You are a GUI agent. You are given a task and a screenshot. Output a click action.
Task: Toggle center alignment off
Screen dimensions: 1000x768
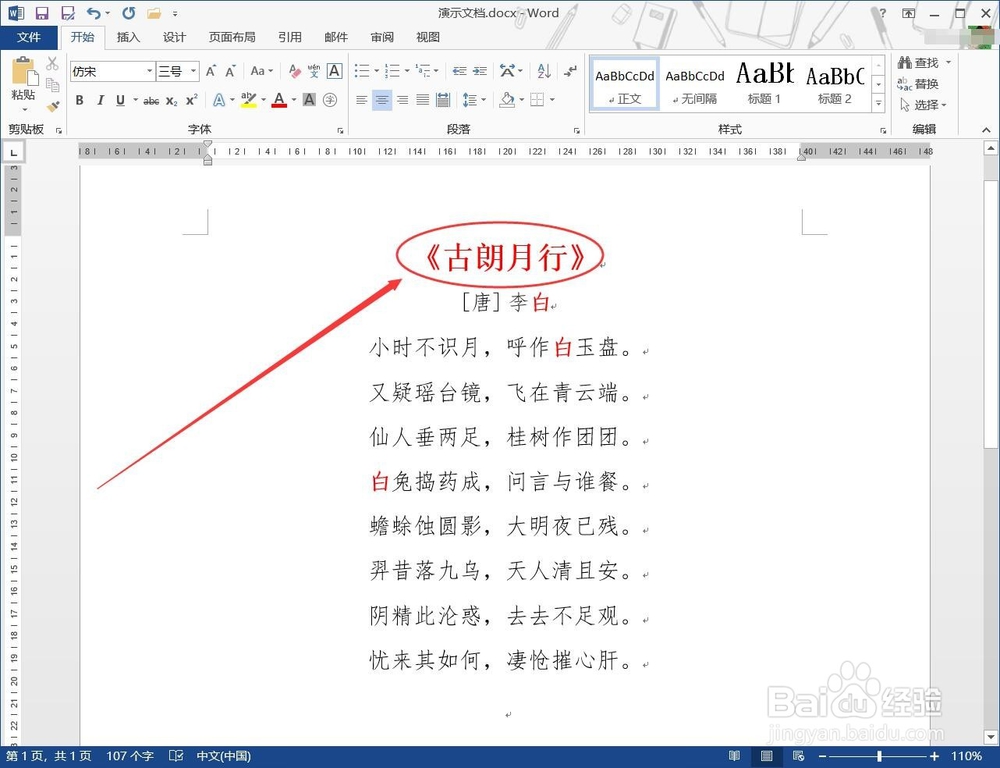pyautogui.click(x=381, y=101)
